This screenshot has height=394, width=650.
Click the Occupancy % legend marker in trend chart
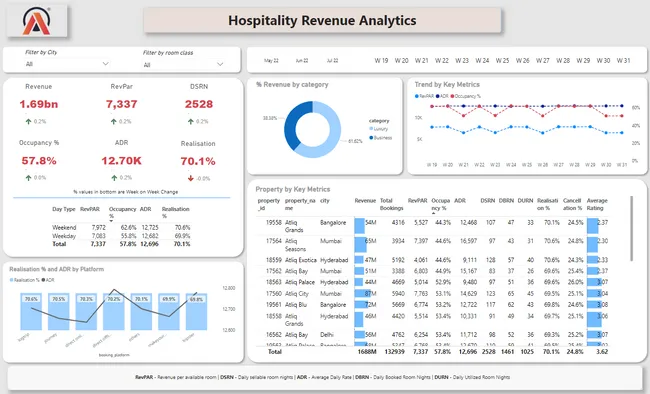452,96
